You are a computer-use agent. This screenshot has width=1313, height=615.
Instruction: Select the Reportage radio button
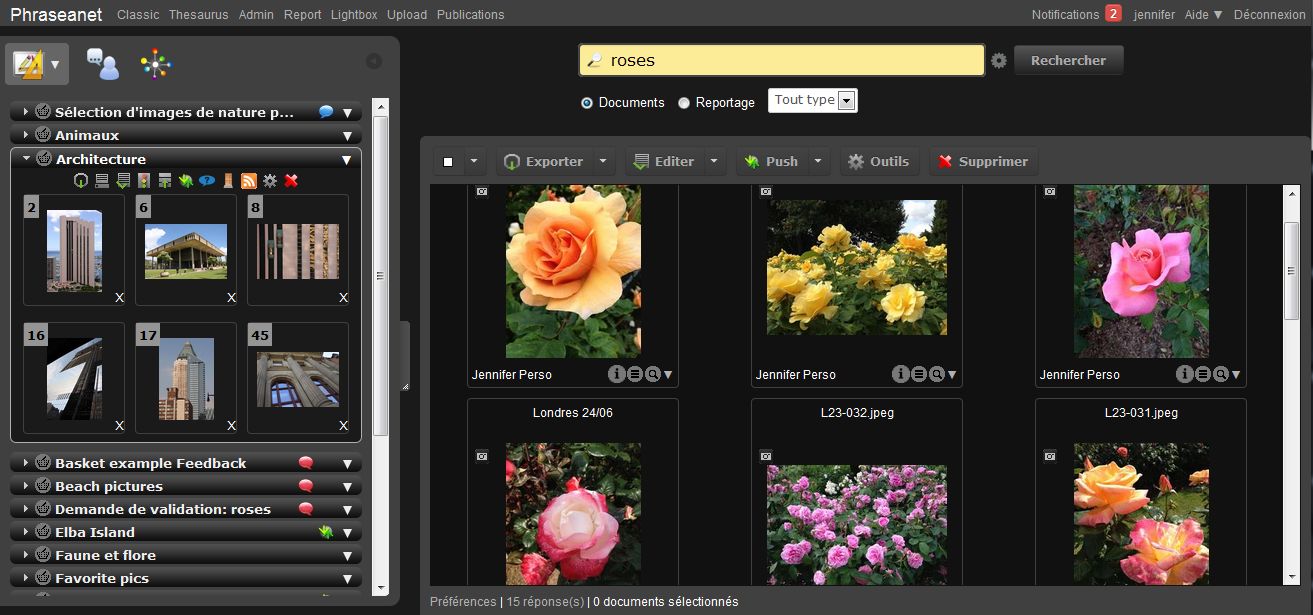[685, 102]
